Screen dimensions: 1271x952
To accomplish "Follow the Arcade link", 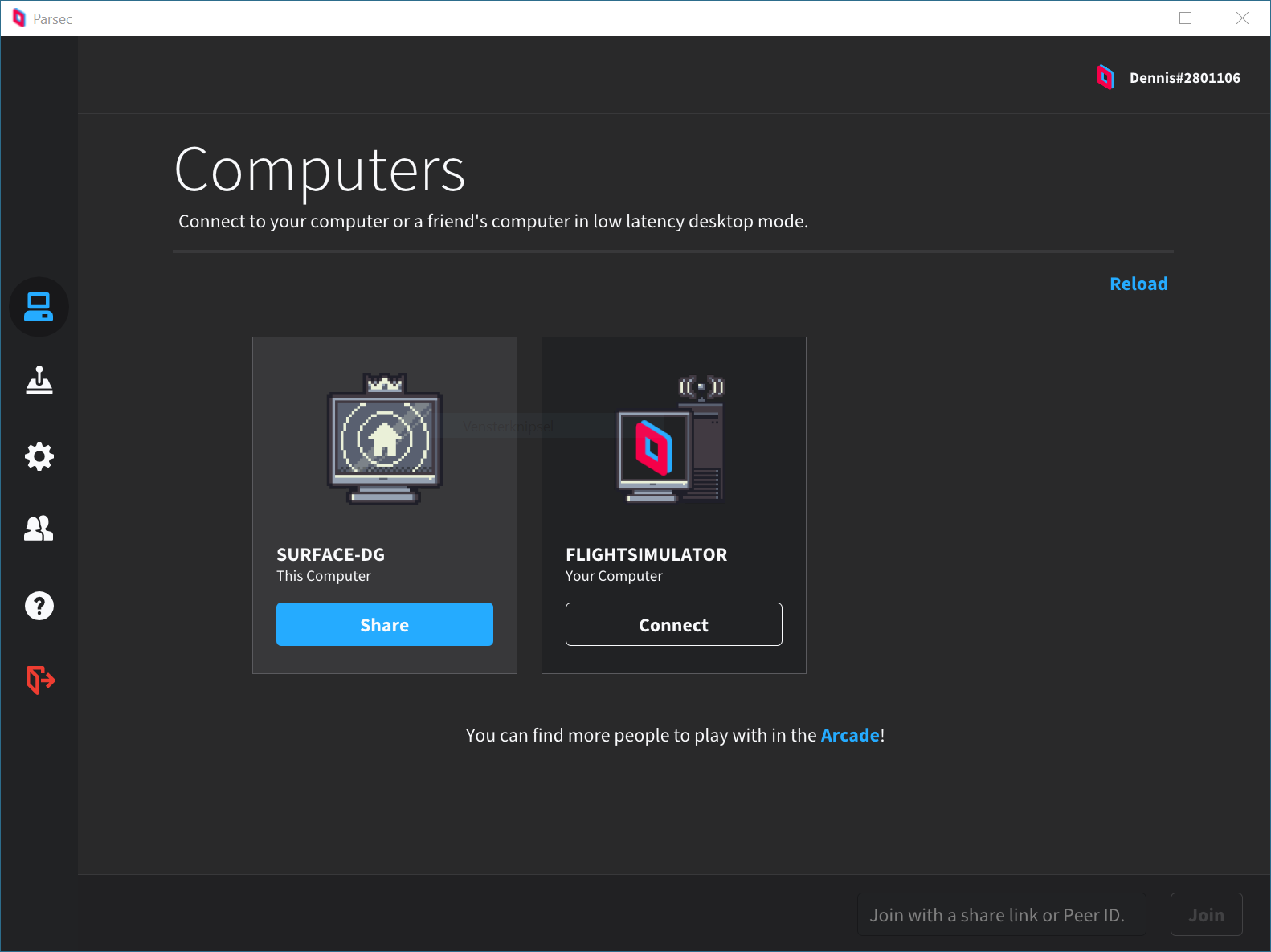I will click(x=850, y=735).
